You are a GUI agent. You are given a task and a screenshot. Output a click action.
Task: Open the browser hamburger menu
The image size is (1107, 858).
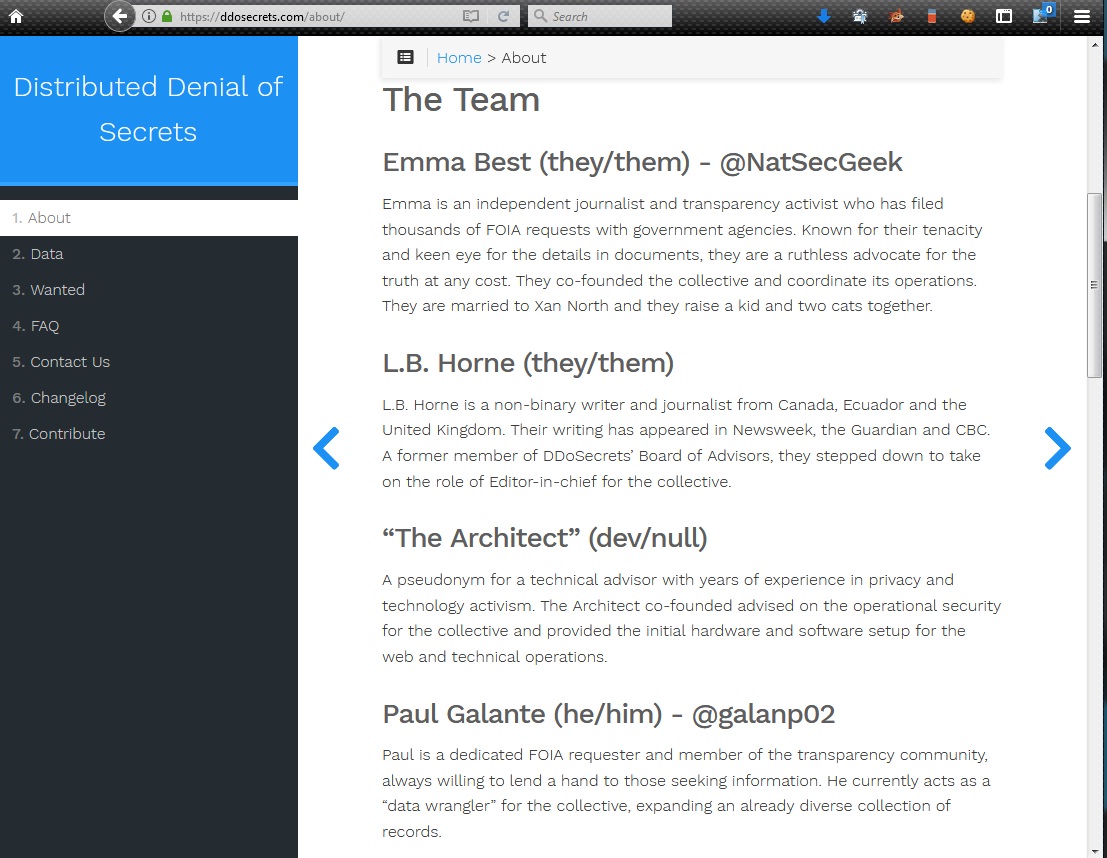coord(1081,16)
